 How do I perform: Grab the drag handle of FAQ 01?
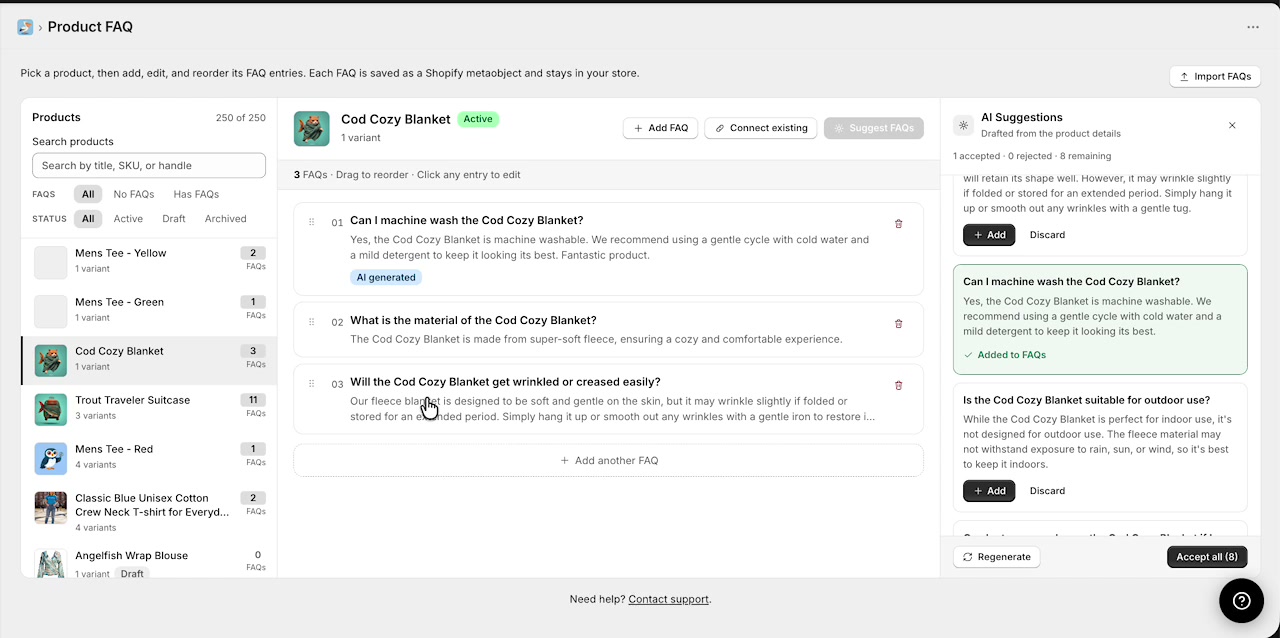click(x=312, y=222)
